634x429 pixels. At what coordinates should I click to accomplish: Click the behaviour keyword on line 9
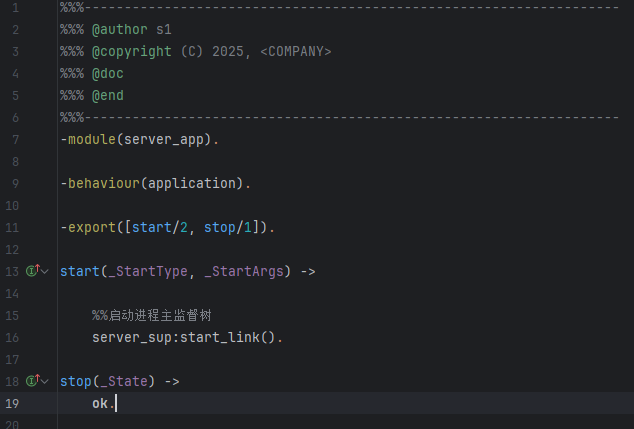[104, 184]
